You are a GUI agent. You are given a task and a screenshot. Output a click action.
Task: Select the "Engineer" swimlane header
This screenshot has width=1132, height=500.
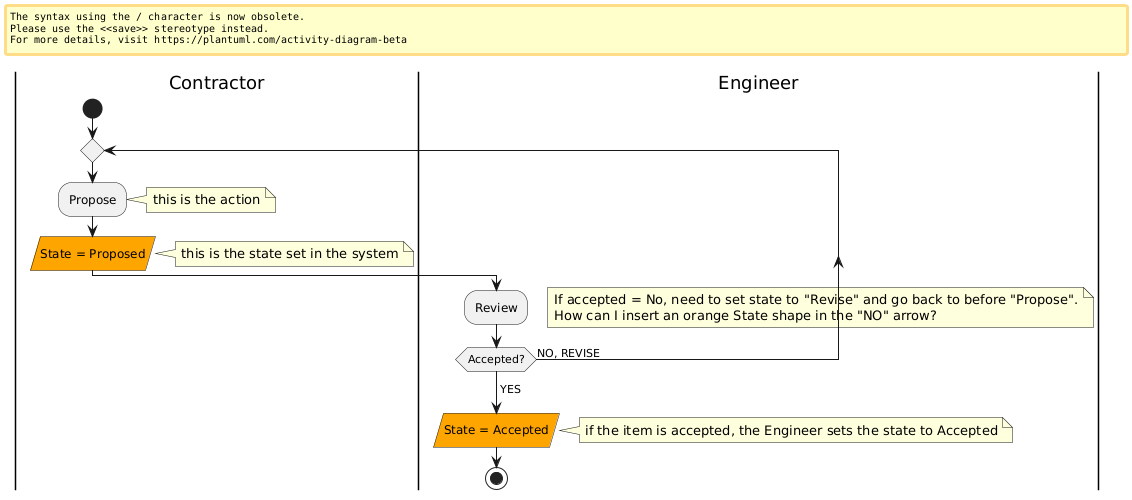click(x=758, y=83)
